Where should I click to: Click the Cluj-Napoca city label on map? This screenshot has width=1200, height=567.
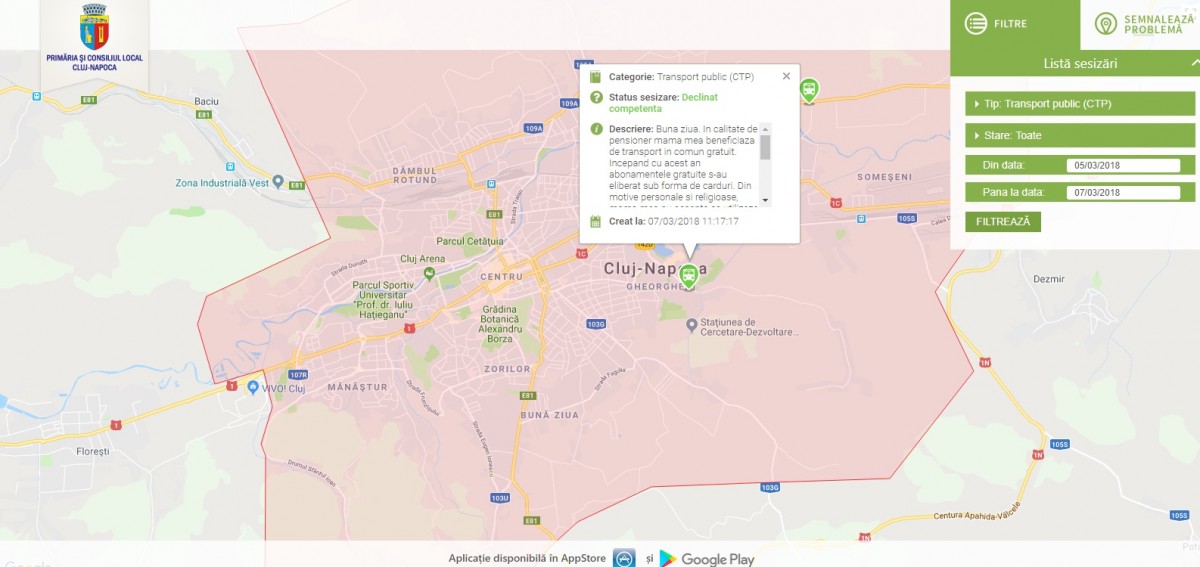[x=655, y=269]
